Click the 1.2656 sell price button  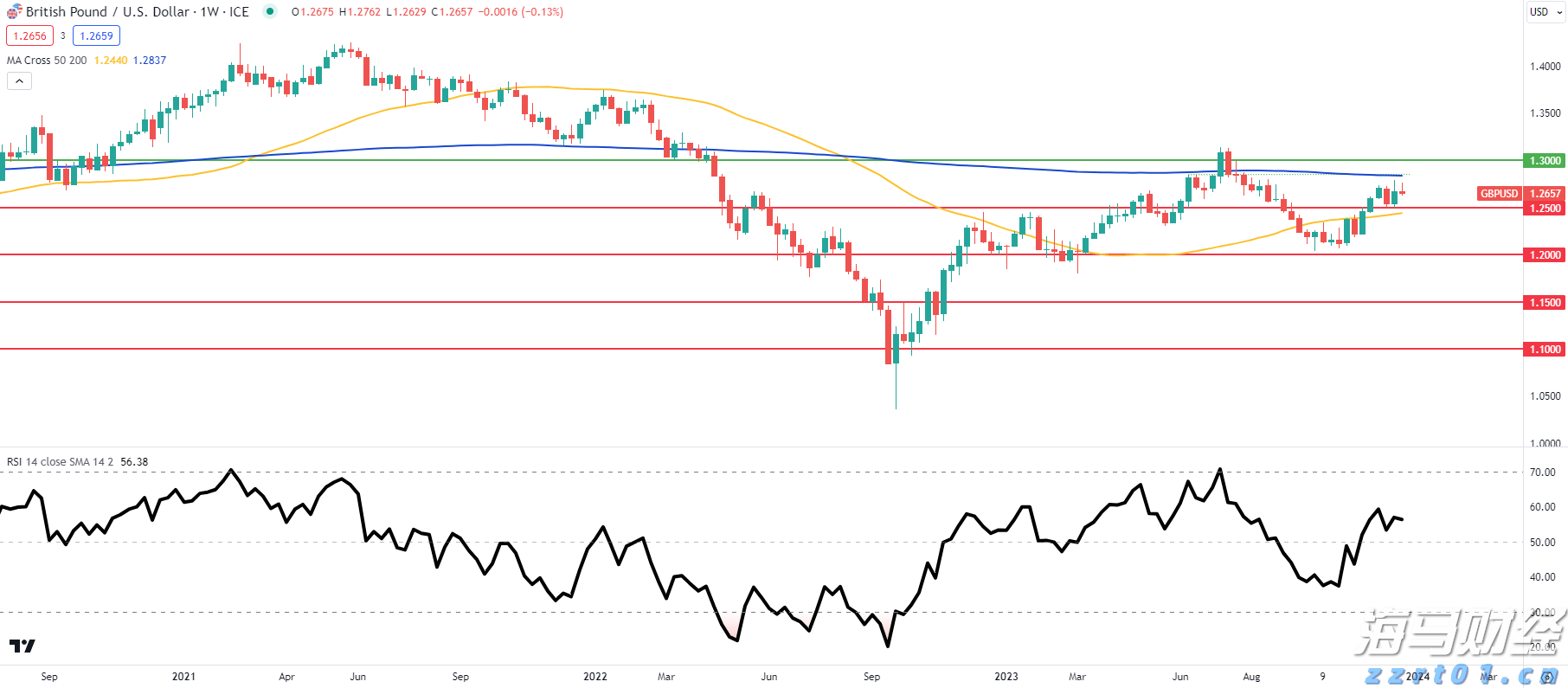point(30,36)
